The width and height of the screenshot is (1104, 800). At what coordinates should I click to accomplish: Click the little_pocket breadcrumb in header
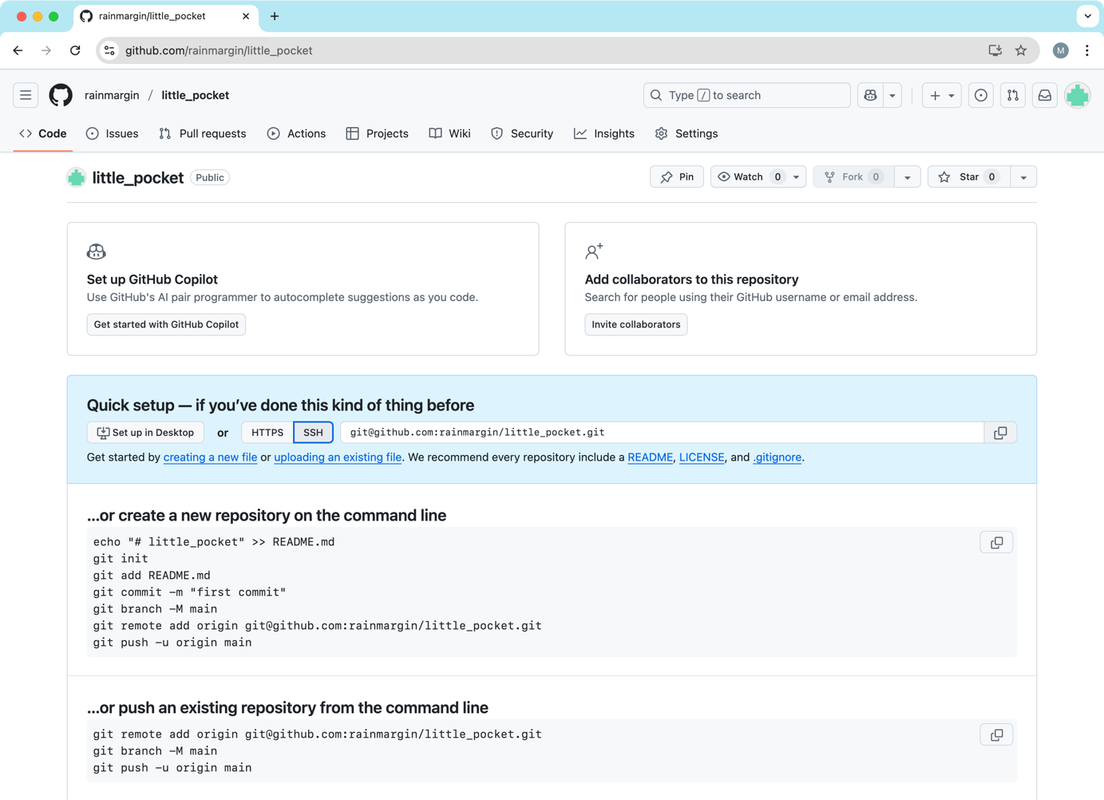pyautogui.click(x=195, y=95)
